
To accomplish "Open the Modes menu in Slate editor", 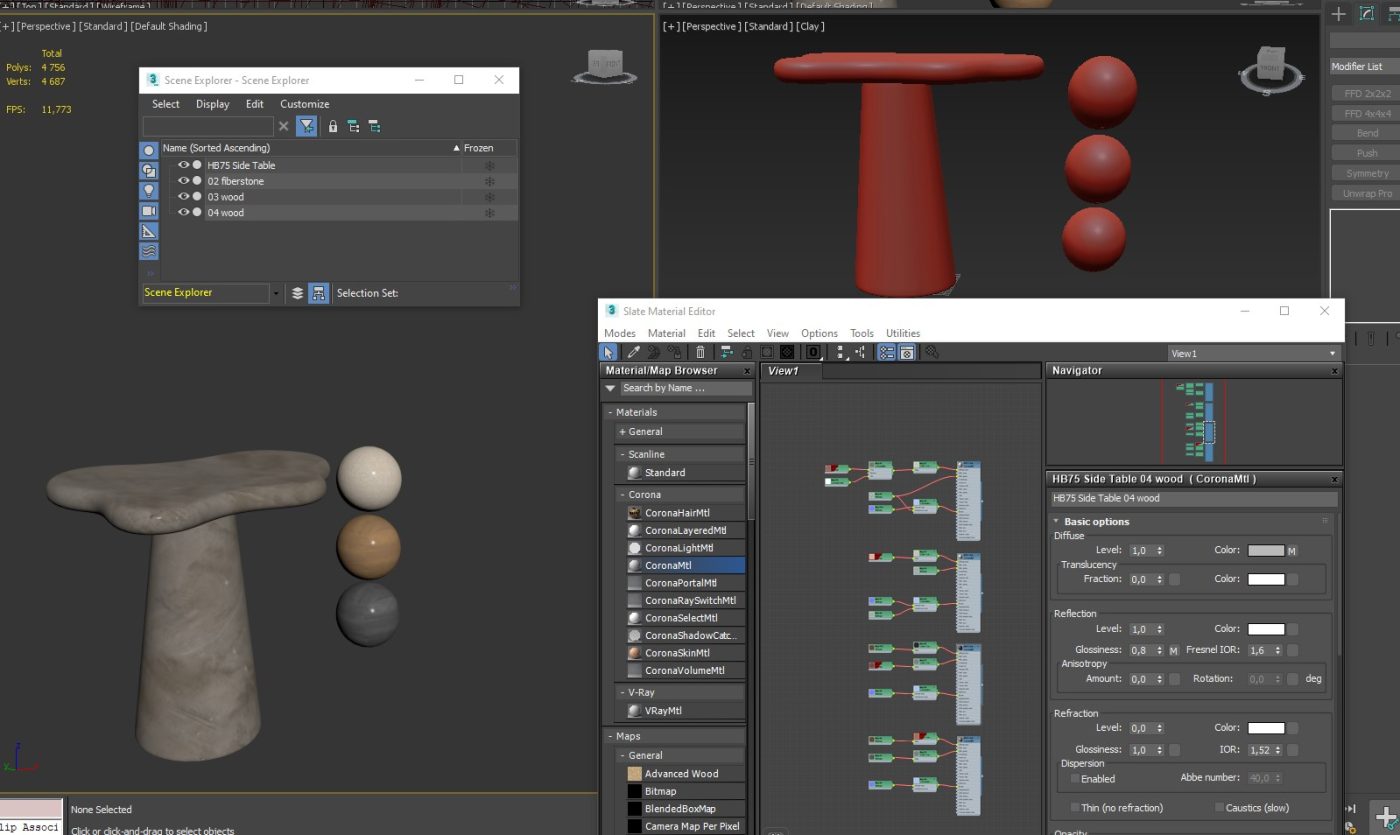I will (620, 333).
